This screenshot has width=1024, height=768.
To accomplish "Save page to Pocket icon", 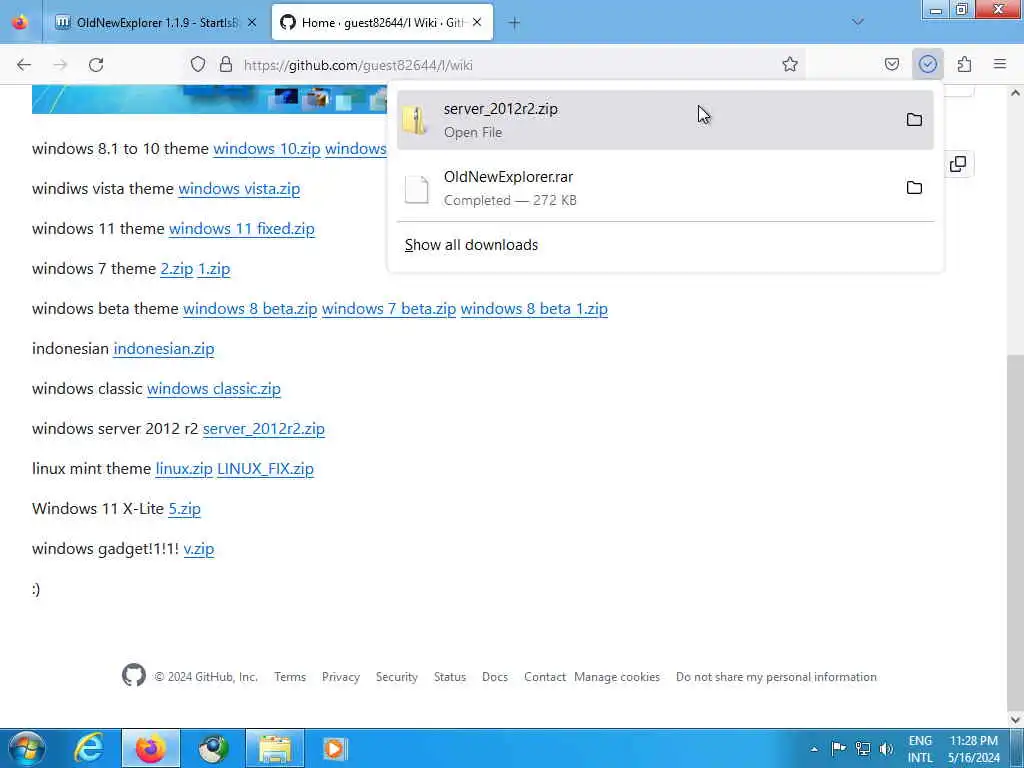I will click(891, 65).
